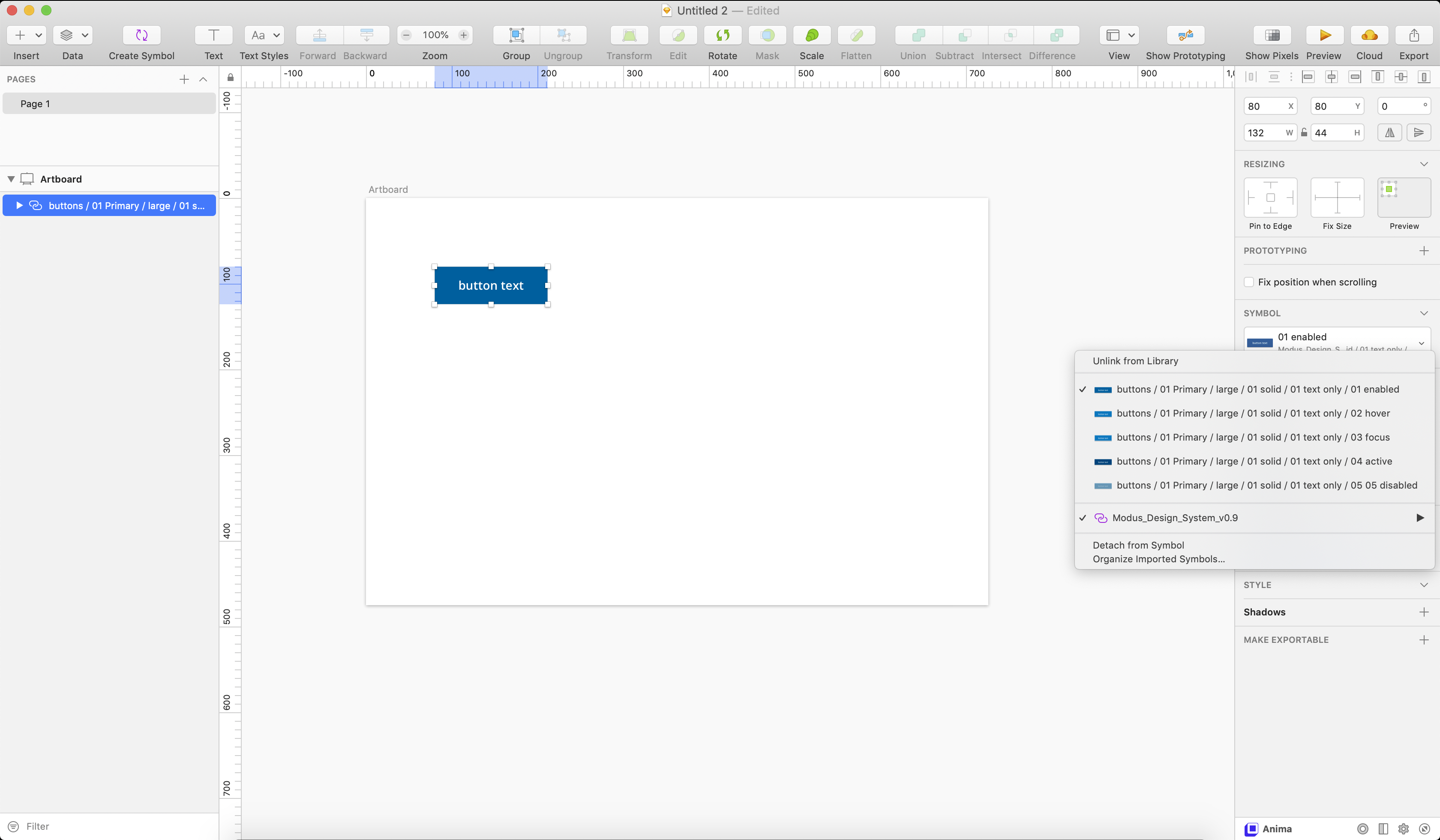Image resolution: width=1440 pixels, height=840 pixels.
Task: Toggle Fix position when scrolling checkbox
Action: [x=1249, y=282]
